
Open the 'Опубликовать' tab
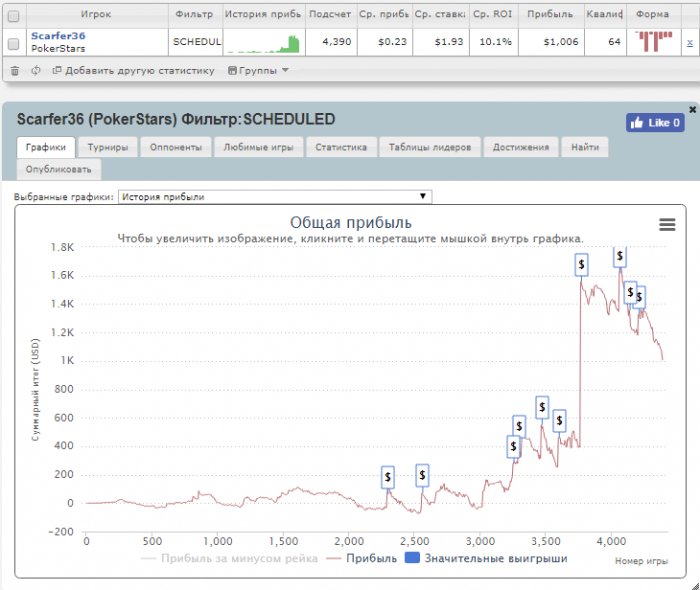pos(58,170)
